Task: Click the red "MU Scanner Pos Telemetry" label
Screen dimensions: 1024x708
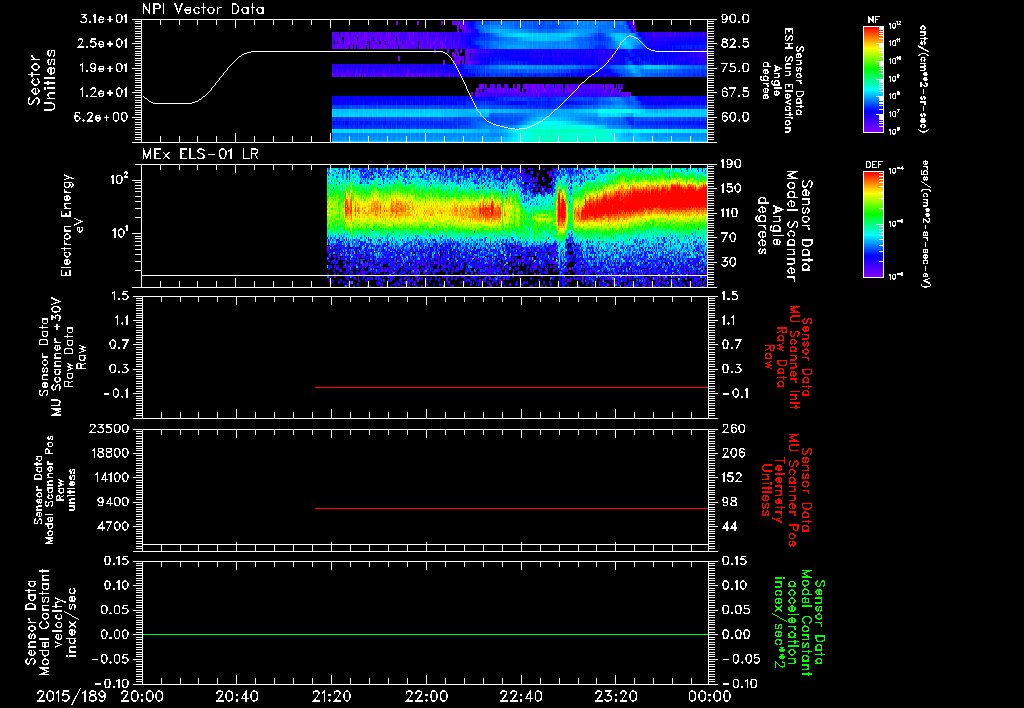Action: click(x=786, y=490)
